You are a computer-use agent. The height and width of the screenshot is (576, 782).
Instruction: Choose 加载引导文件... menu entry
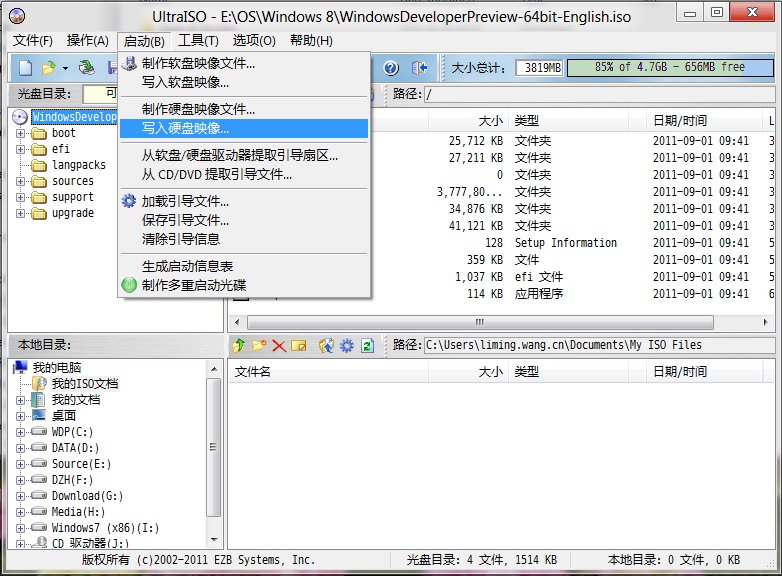(244, 201)
